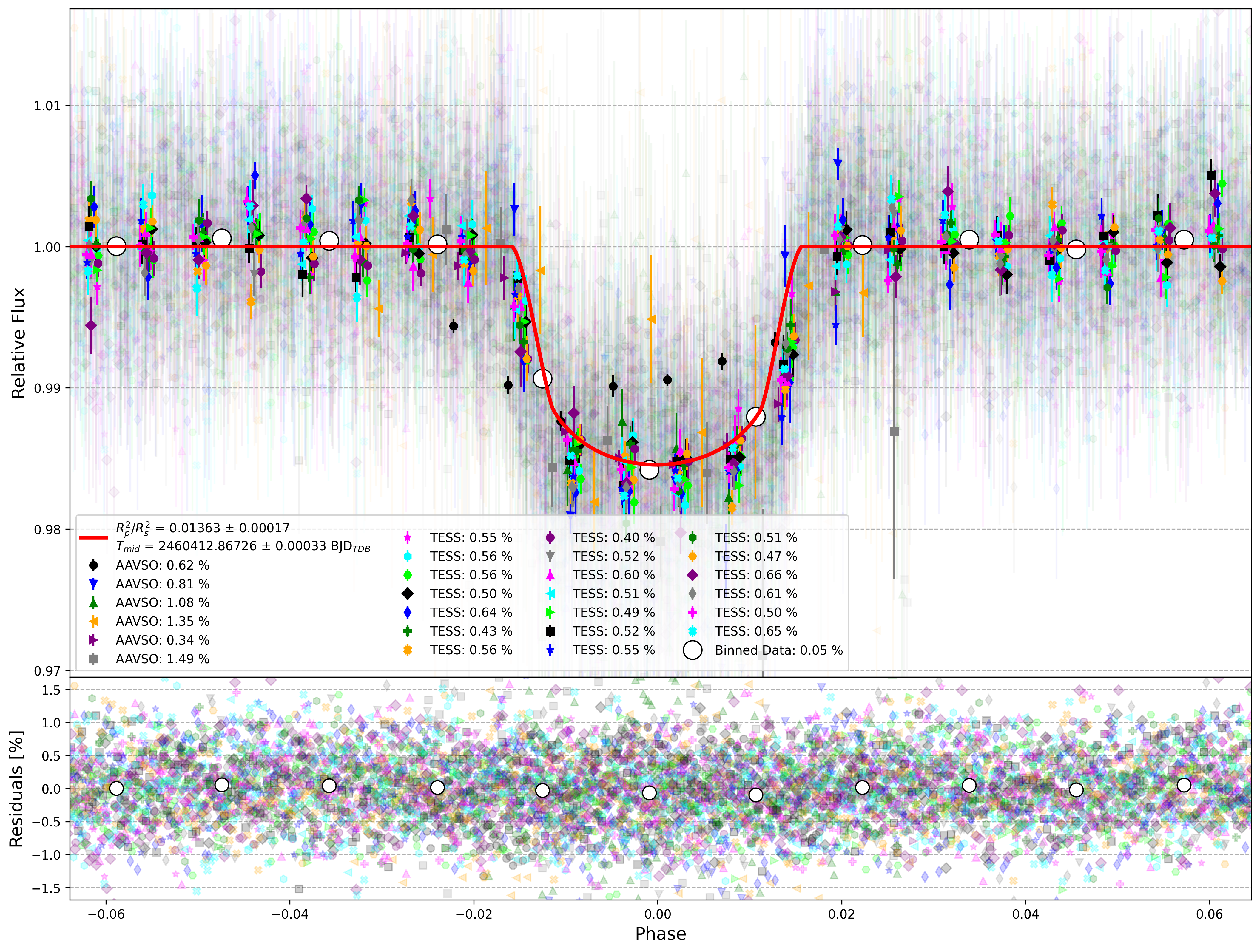Click the 0.06 tick on the Phase axis
This screenshot has width=1260, height=952.
(x=1209, y=914)
